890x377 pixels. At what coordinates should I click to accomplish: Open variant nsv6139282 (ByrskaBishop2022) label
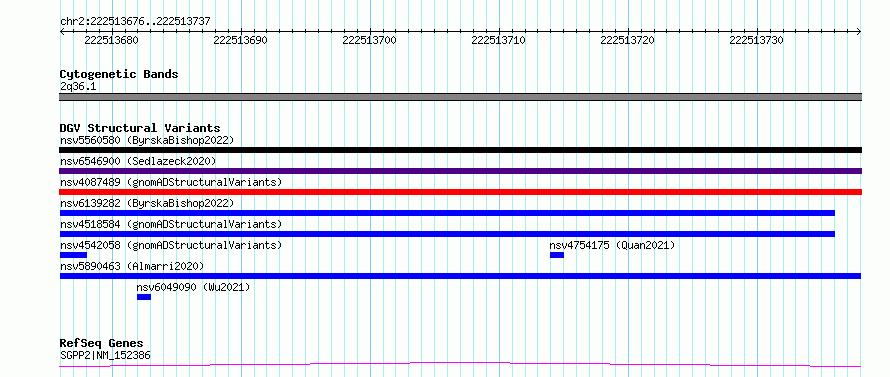click(x=147, y=203)
